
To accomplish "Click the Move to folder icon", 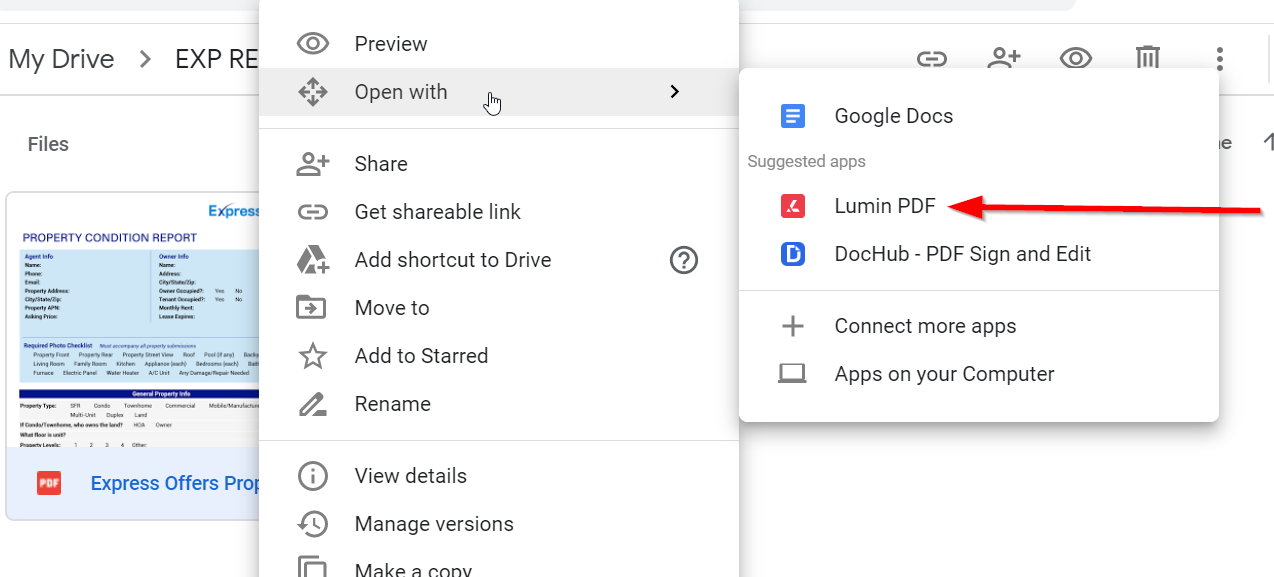I will [312, 308].
